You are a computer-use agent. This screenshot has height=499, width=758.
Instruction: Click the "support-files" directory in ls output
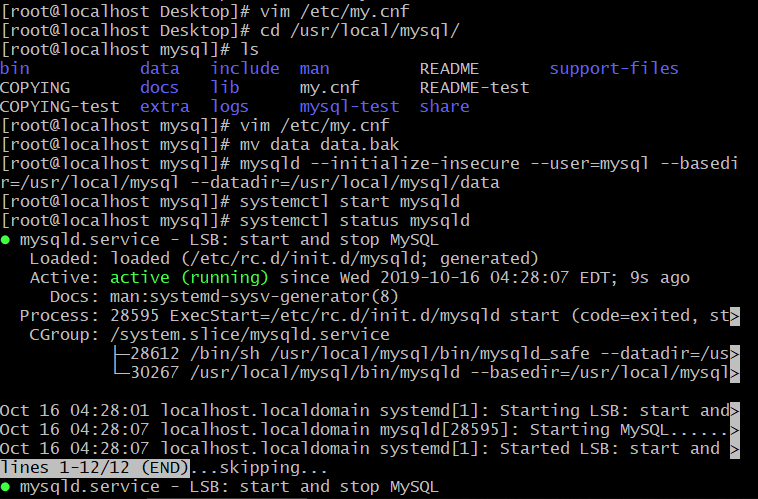[614, 69]
